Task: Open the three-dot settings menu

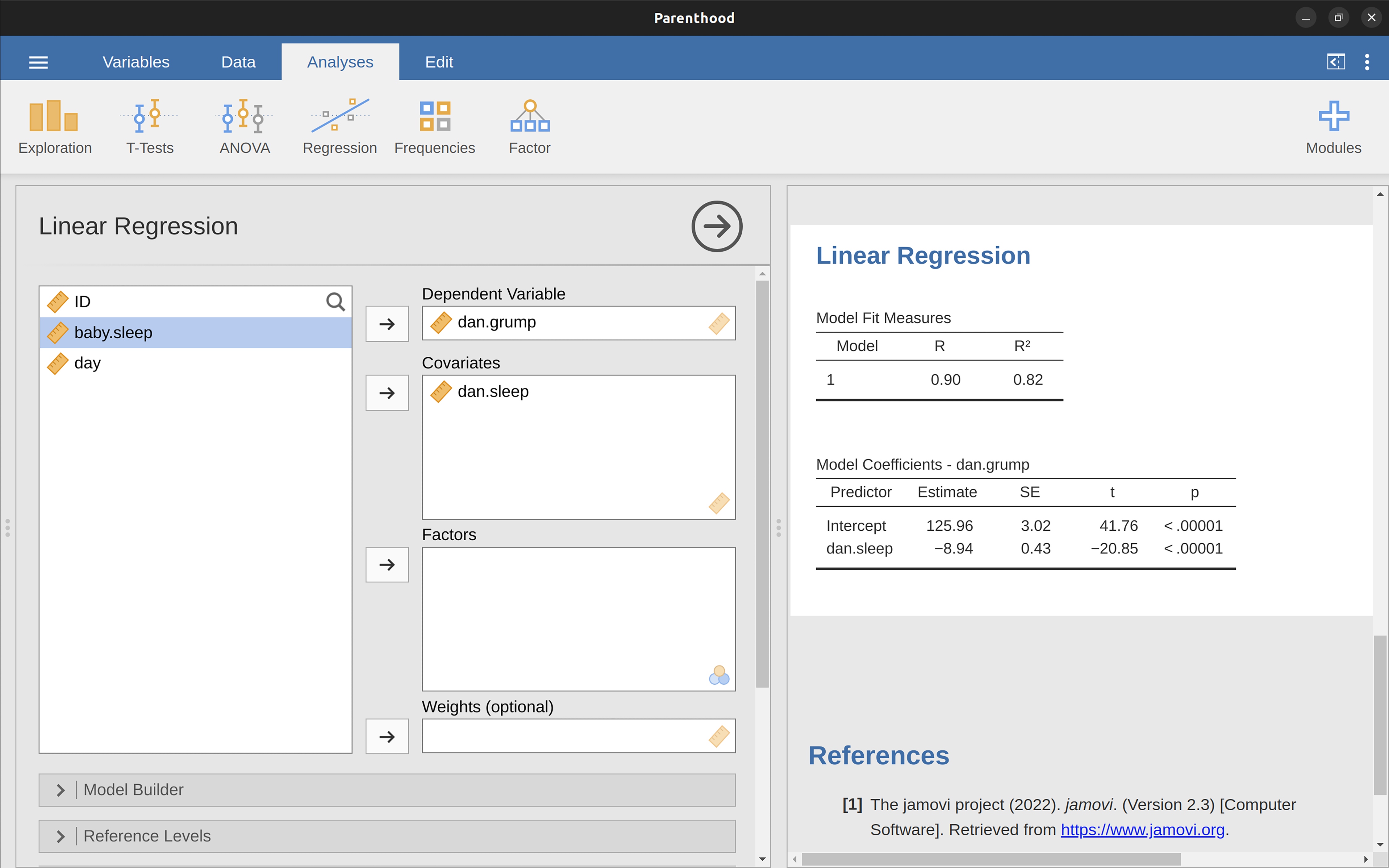Action: [1366, 62]
